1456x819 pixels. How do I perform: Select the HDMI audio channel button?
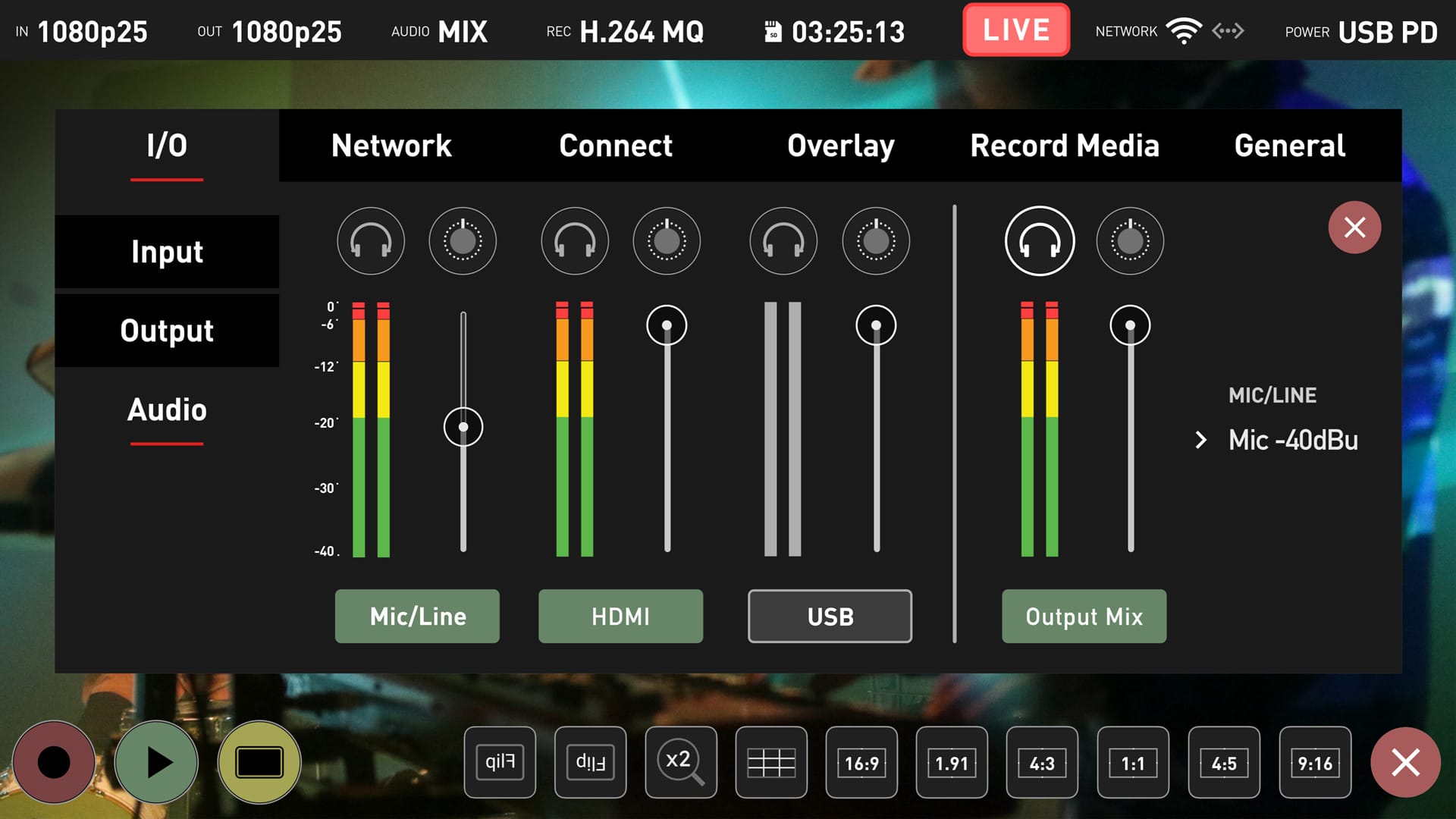[x=619, y=615]
